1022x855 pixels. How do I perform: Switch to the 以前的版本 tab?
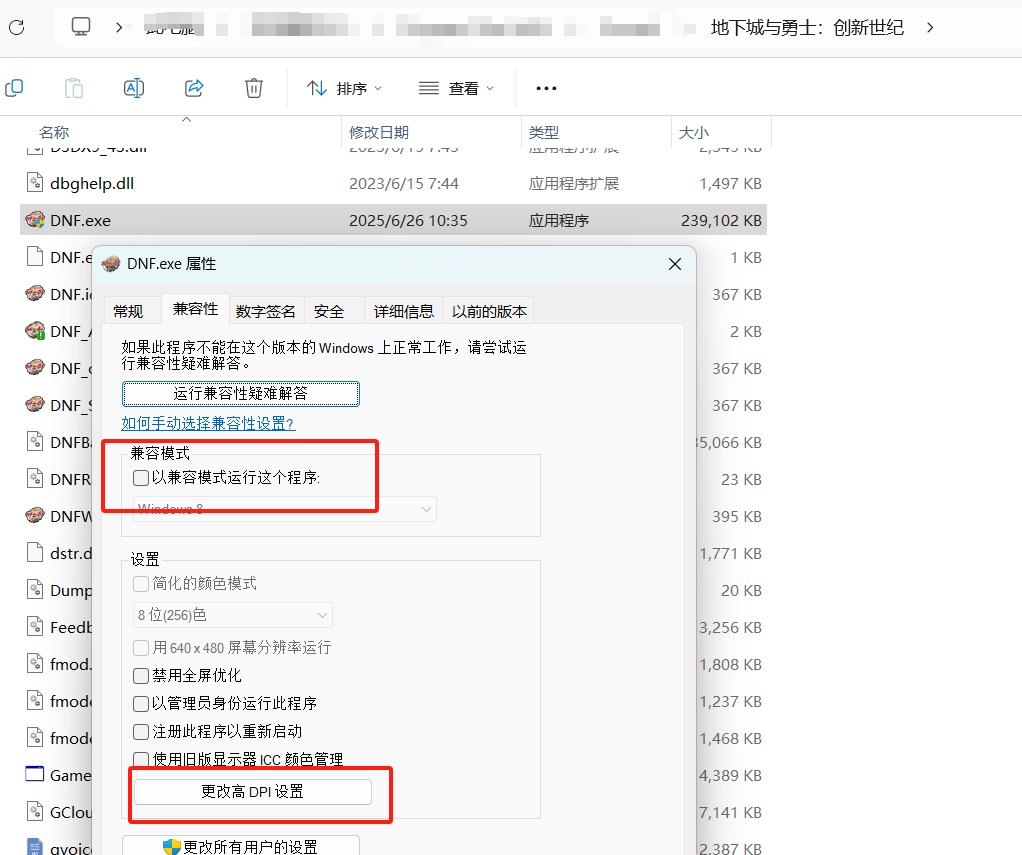click(x=489, y=312)
